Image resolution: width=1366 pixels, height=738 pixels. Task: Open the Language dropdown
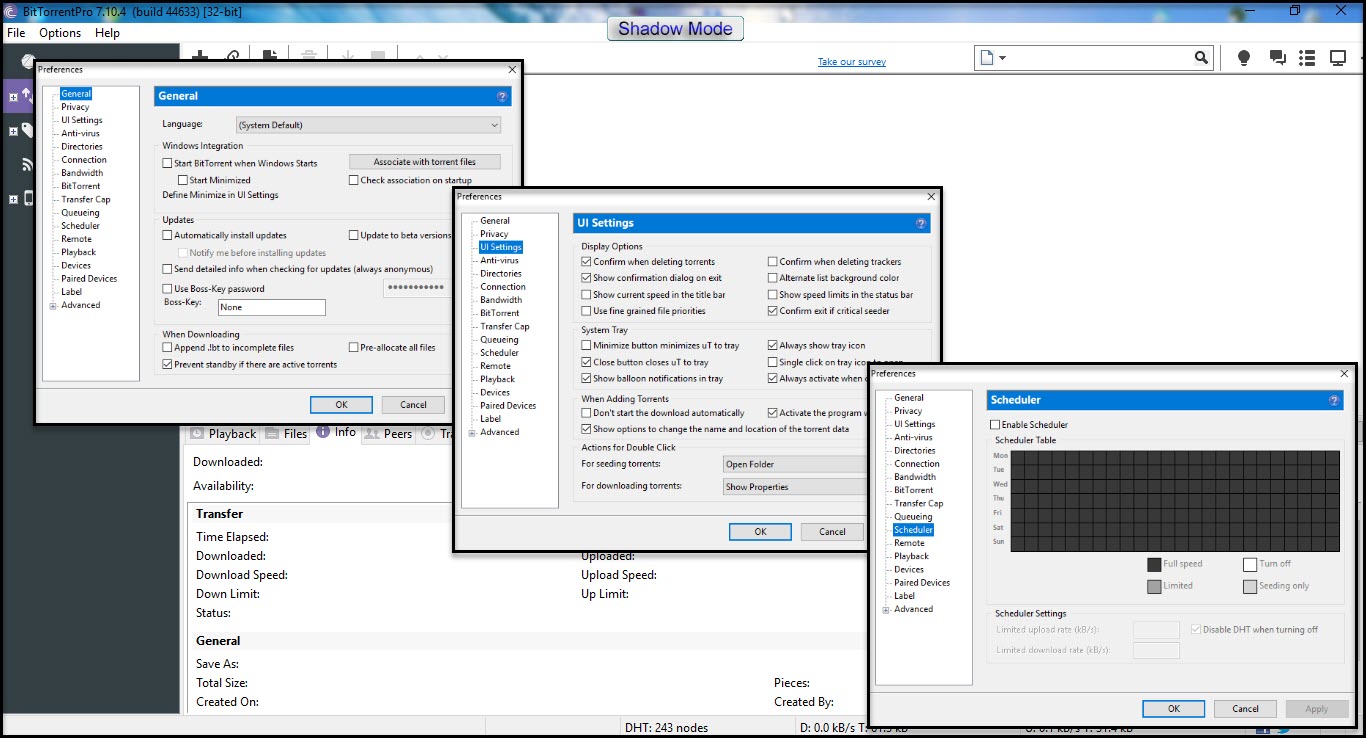[x=368, y=125]
